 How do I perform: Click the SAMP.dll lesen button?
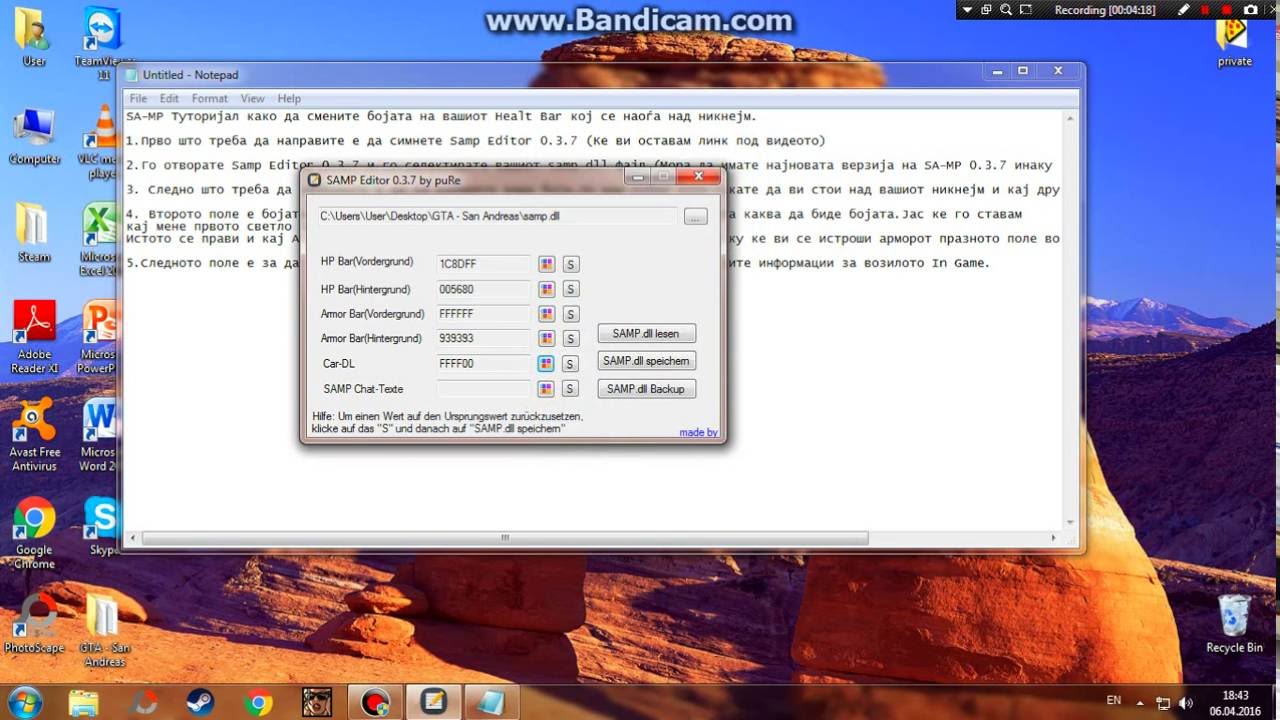[646, 334]
